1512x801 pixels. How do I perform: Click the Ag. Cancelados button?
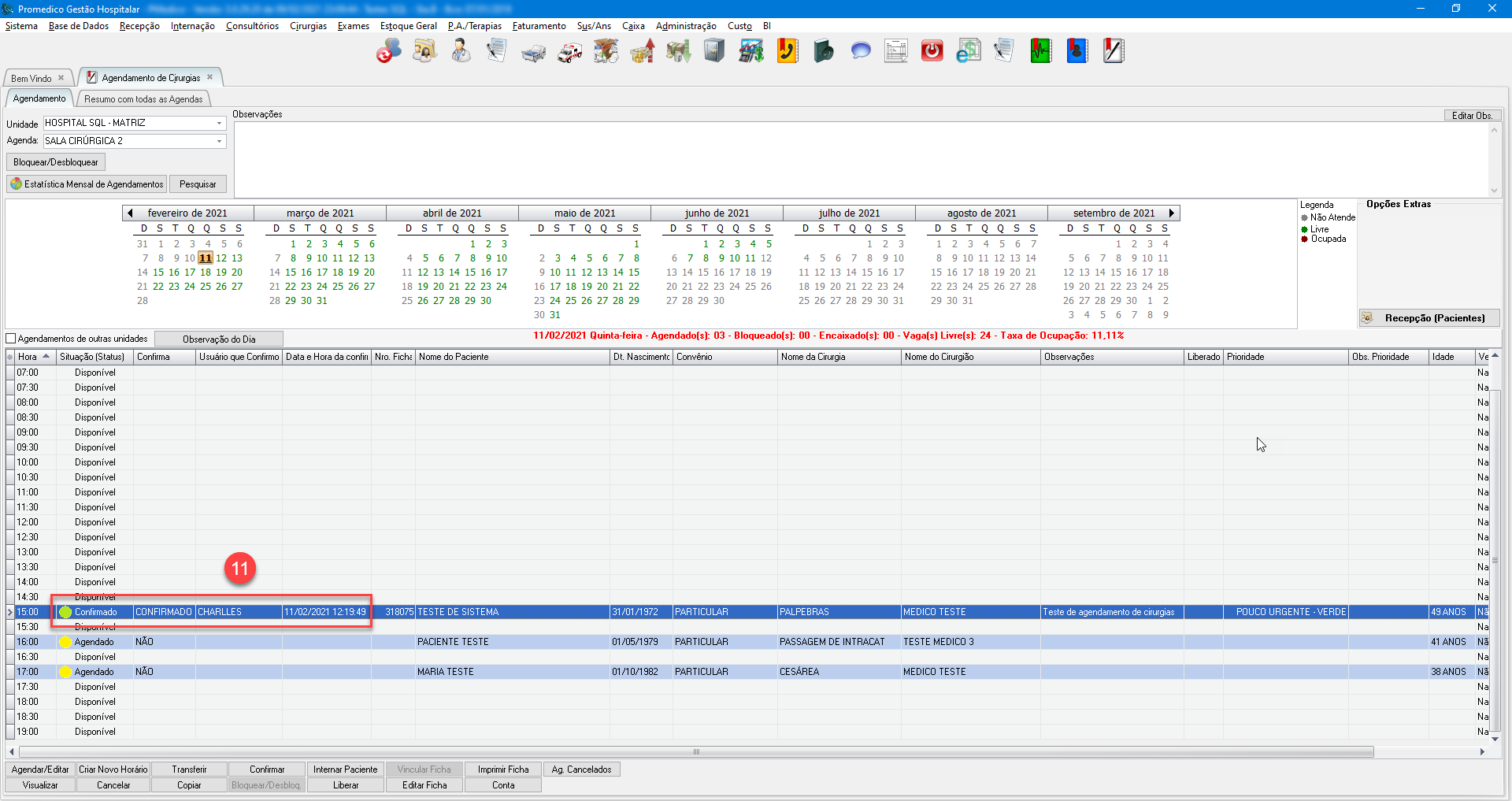click(581, 769)
